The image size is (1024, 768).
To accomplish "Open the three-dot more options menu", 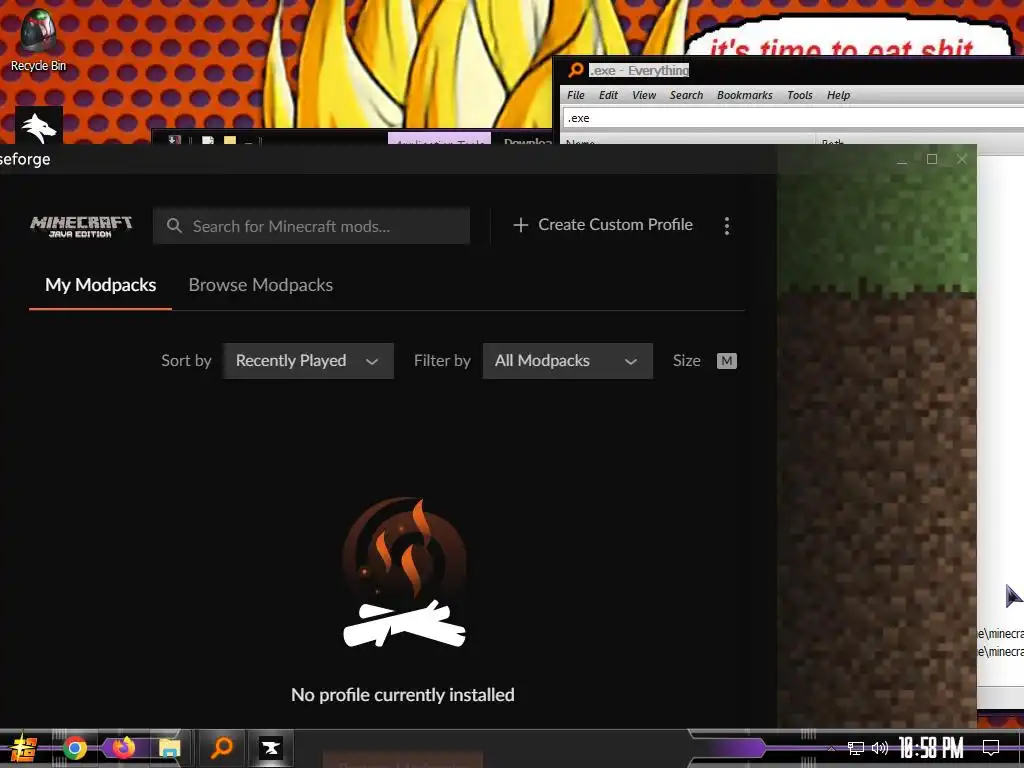I will click(x=727, y=226).
